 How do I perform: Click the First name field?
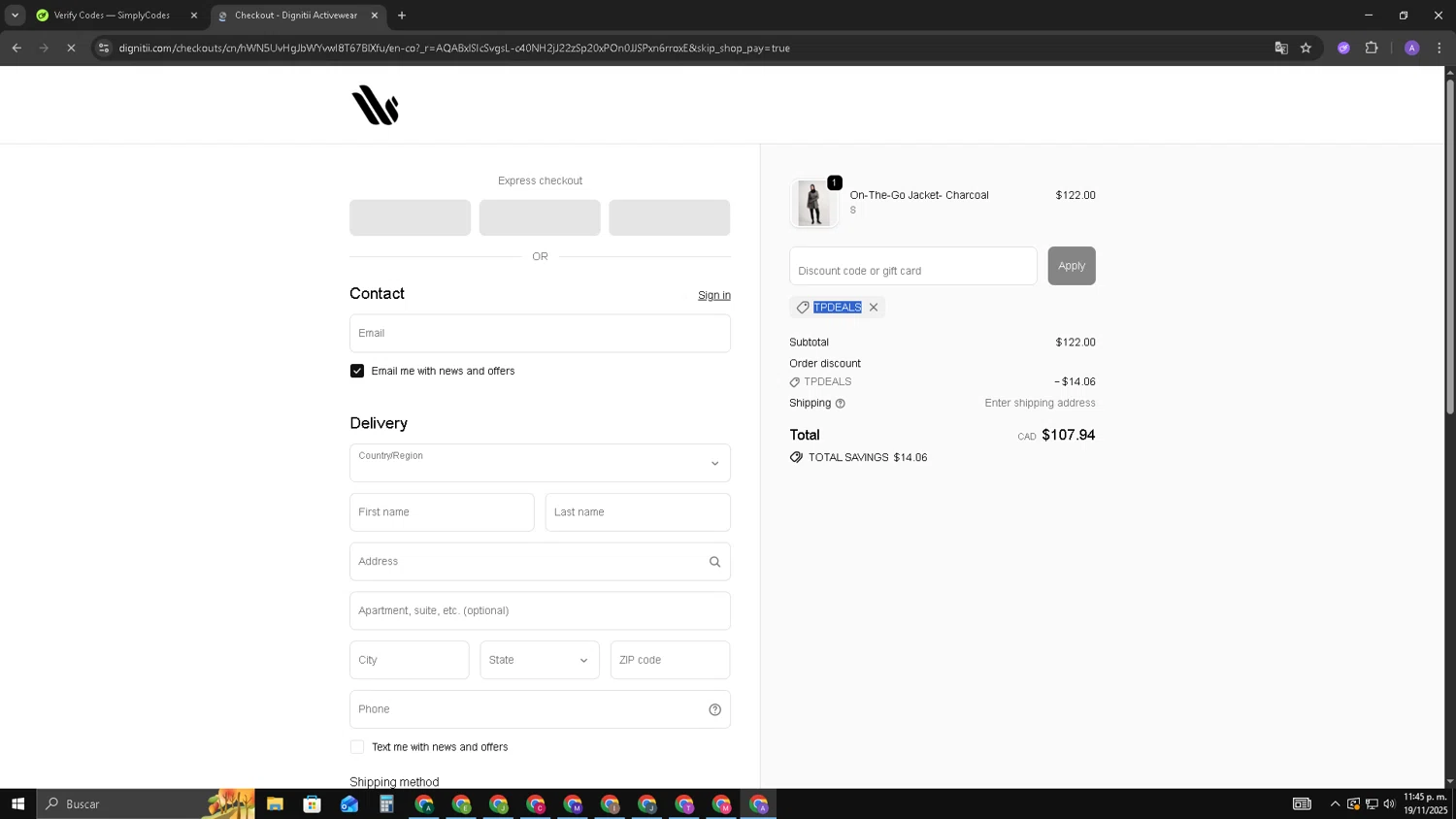442,512
